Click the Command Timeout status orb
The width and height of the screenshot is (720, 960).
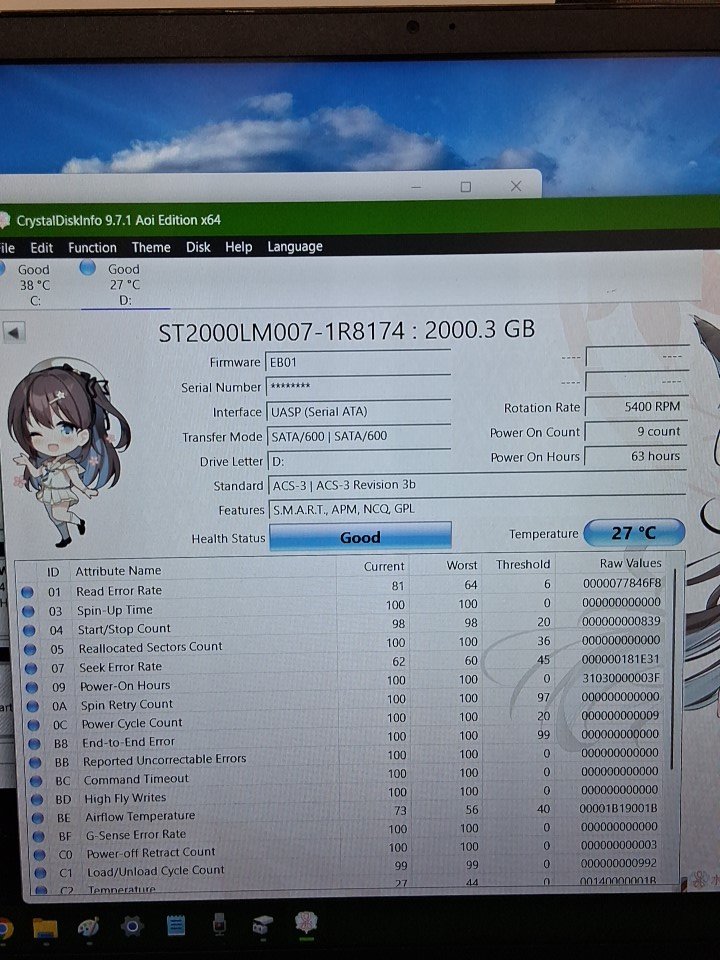click(36, 781)
